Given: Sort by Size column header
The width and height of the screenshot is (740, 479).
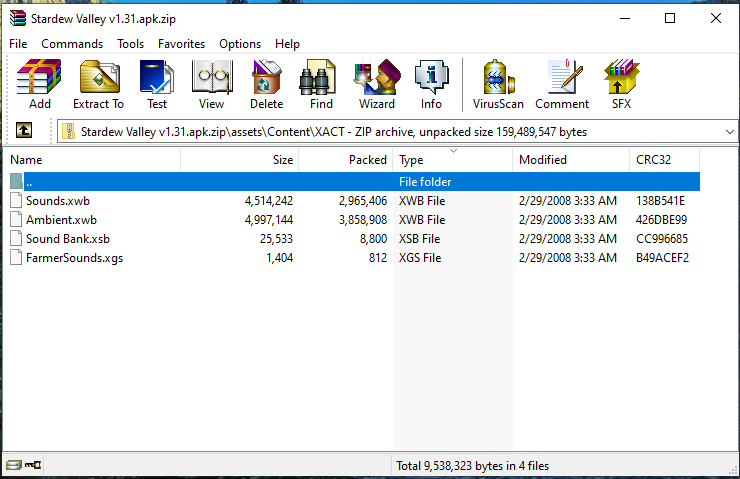Looking at the screenshot, I should [x=240, y=160].
